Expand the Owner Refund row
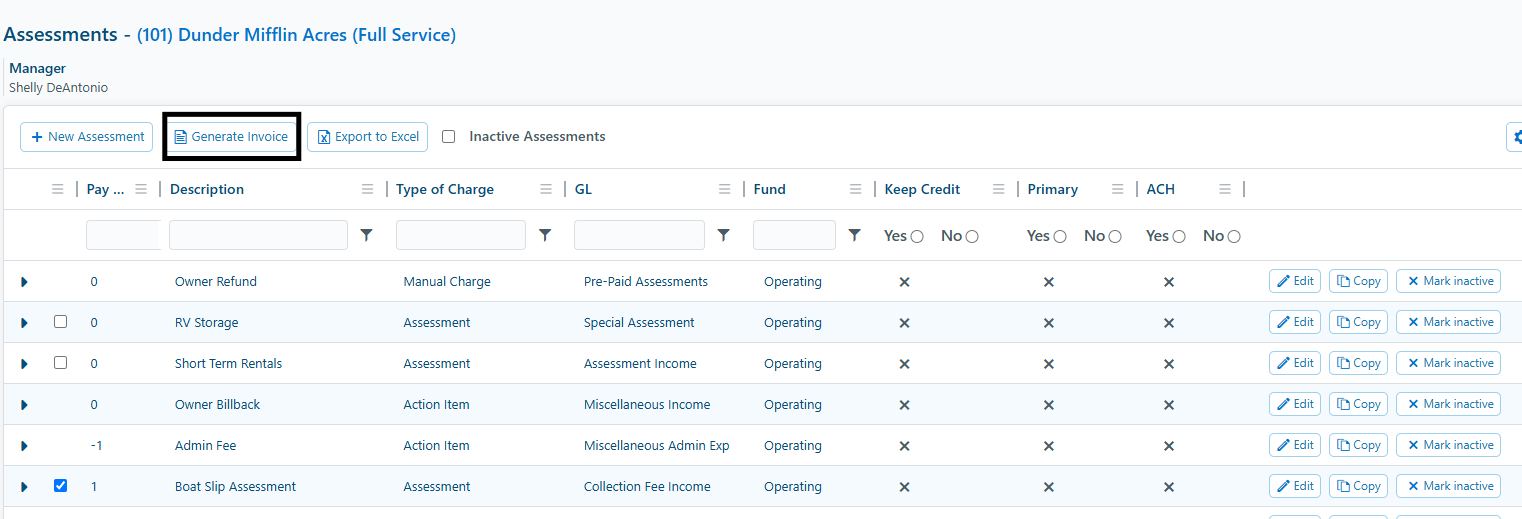The image size is (1522, 519). 24,282
